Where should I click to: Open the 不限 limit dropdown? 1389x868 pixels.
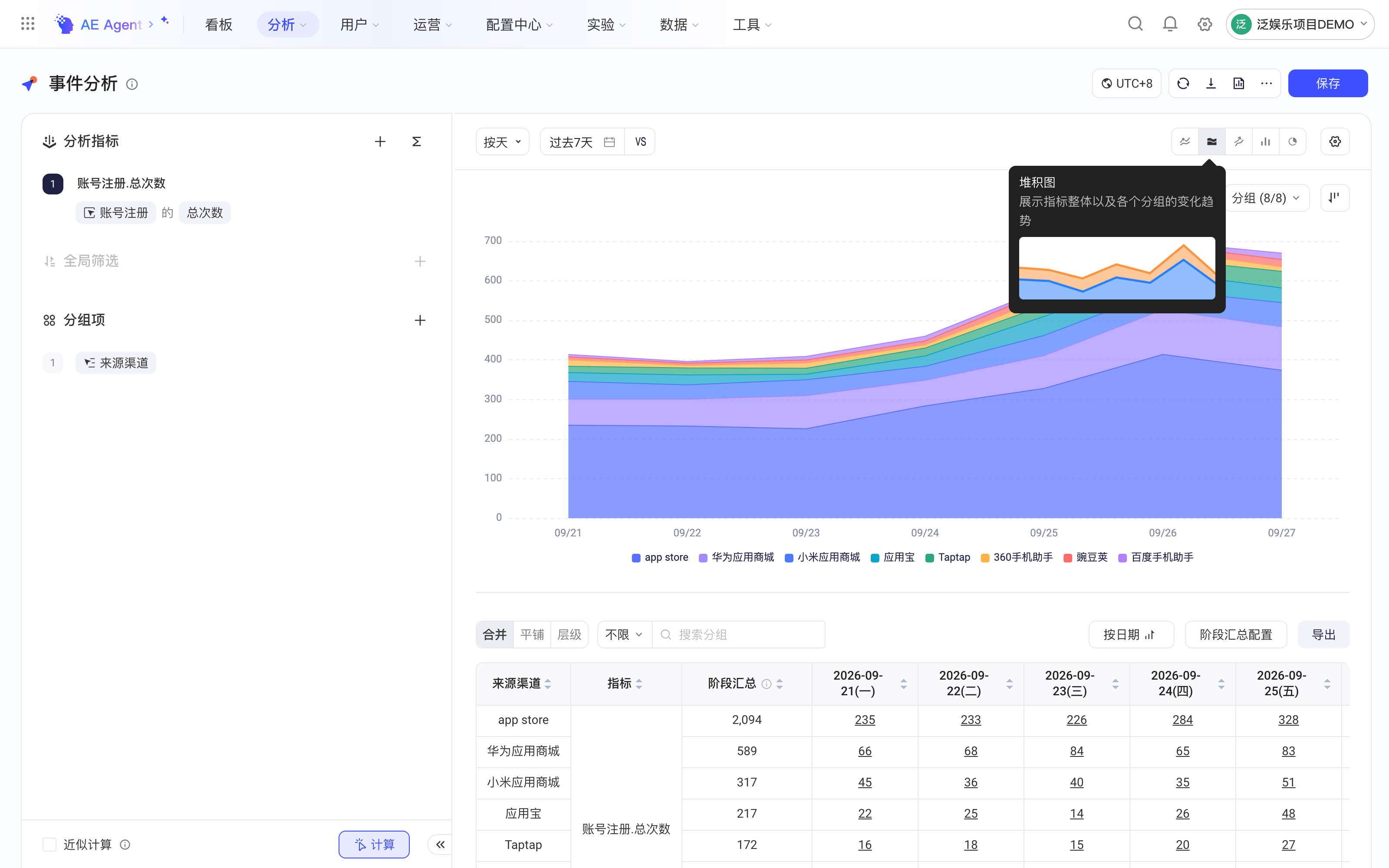pos(625,635)
